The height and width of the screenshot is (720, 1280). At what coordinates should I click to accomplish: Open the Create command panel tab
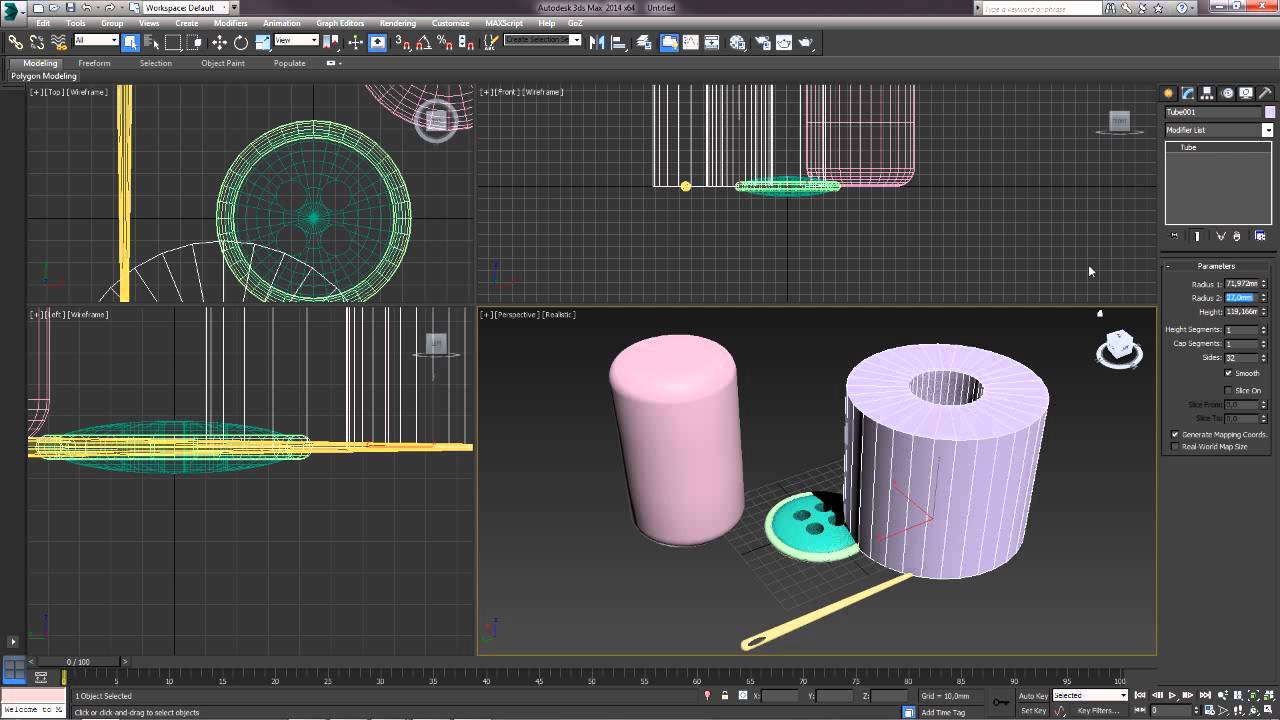tap(1168, 93)
